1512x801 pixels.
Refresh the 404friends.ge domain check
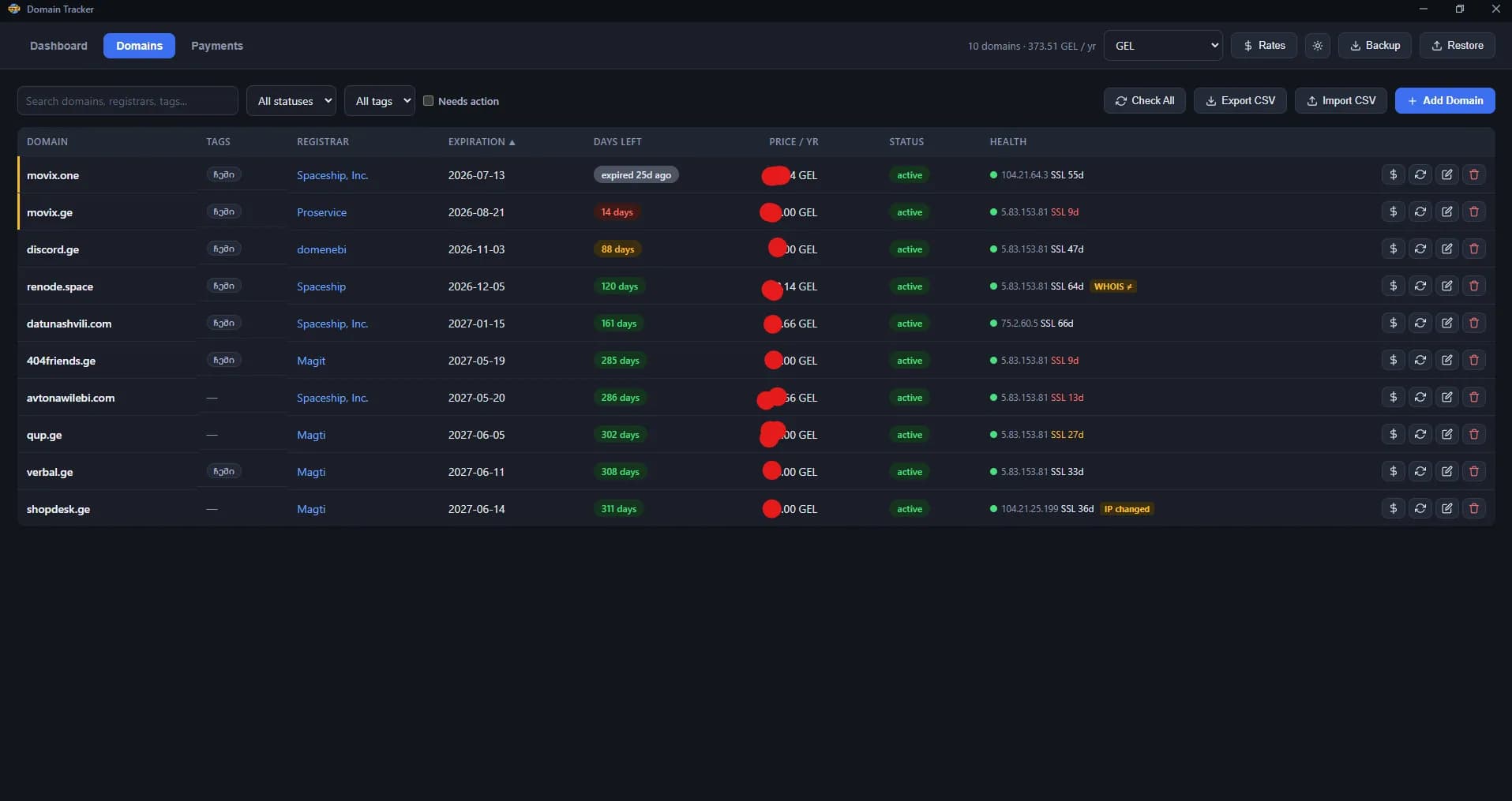[x=1420, y=360]
